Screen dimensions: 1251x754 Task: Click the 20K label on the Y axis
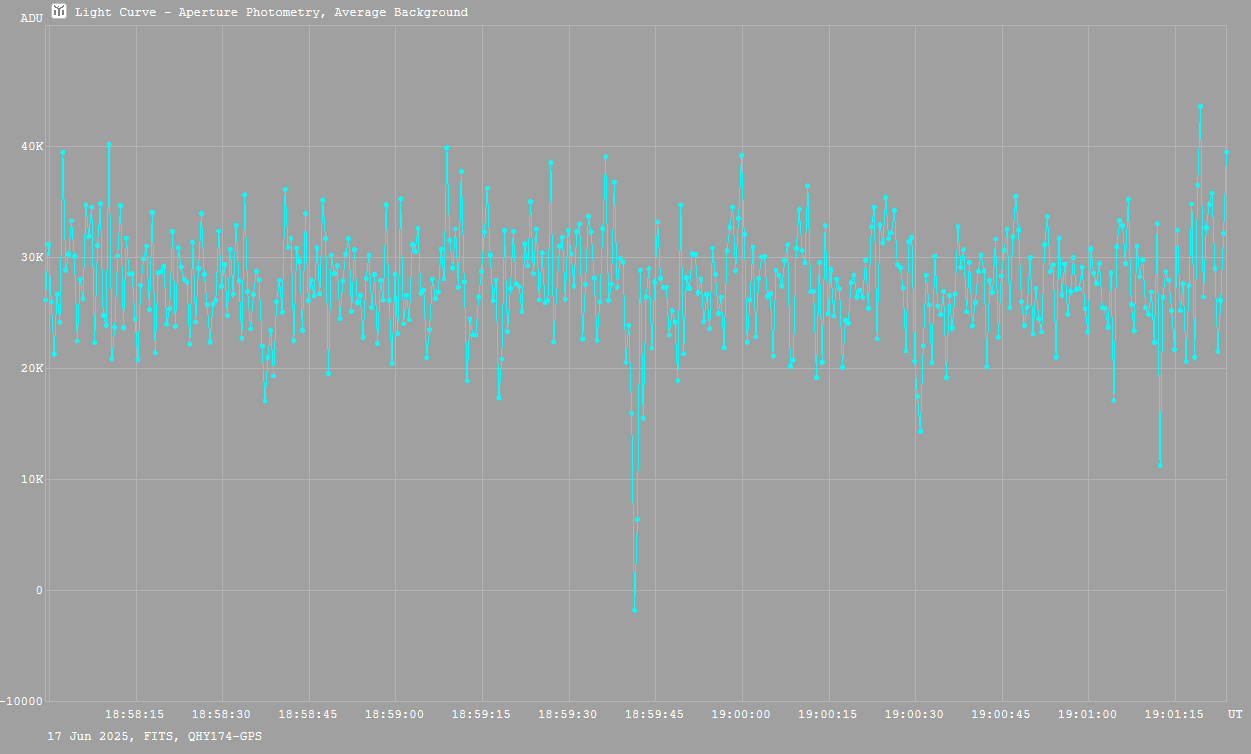tap(33, 369)
